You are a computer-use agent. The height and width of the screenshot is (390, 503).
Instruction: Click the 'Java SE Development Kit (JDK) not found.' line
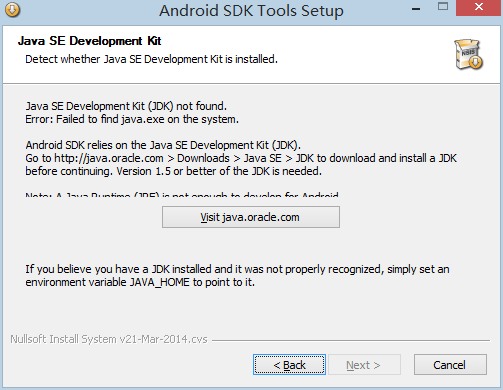click(126, 106)
